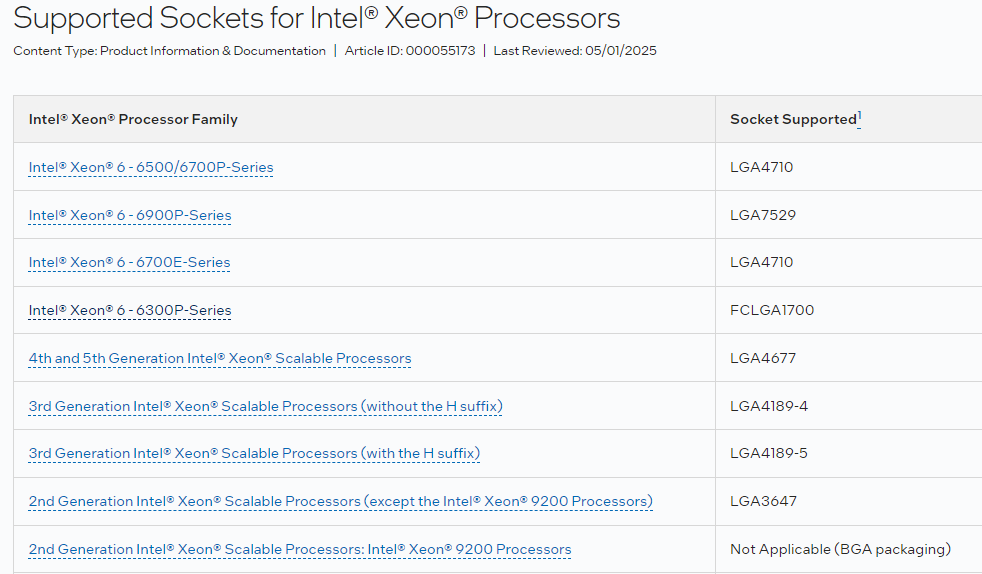Open the Xeon 6 6900P-Series link
982x574 pixels.
click(x=130, y=215)
